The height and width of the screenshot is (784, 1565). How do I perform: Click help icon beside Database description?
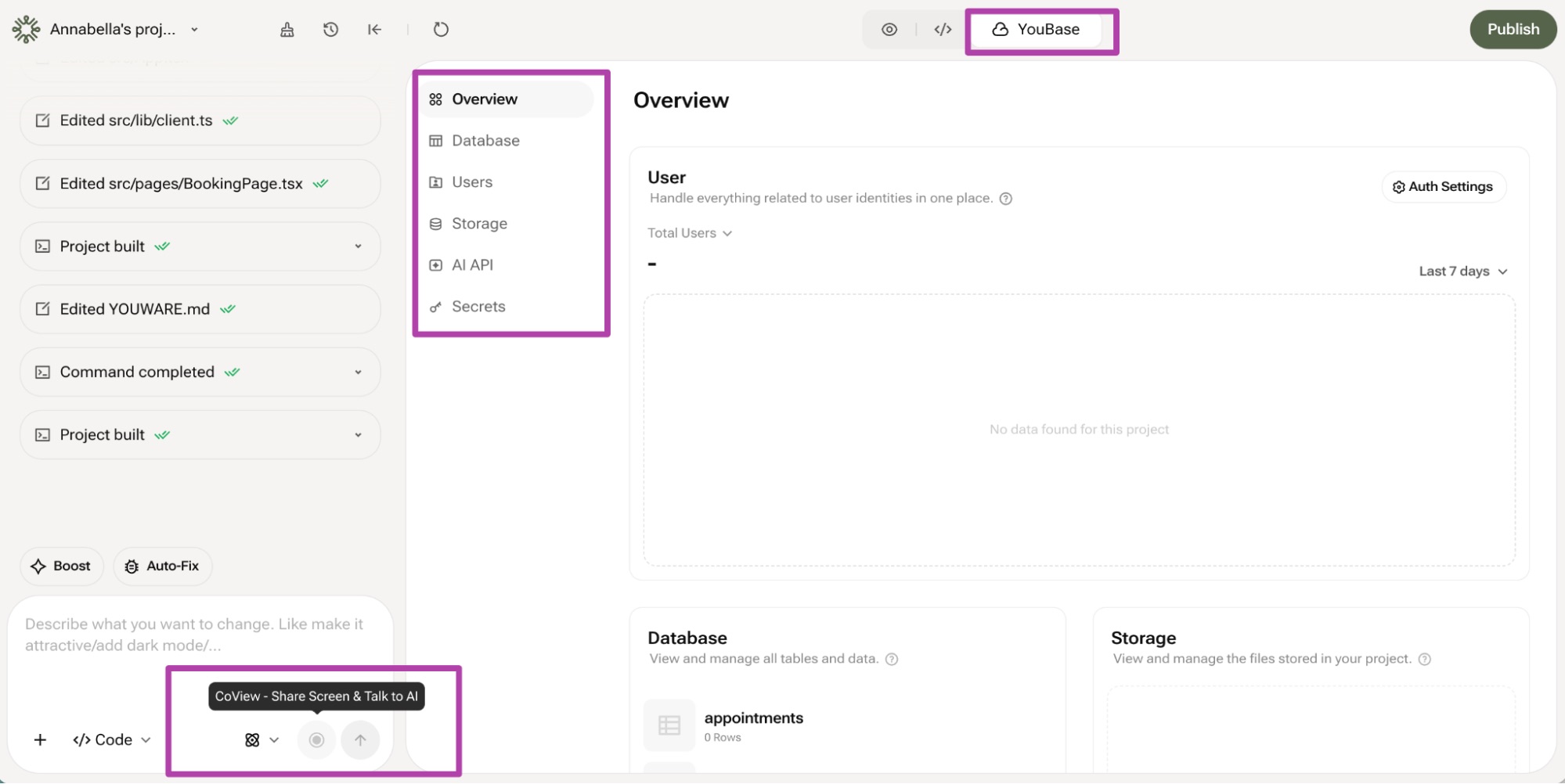pos(892,660)
